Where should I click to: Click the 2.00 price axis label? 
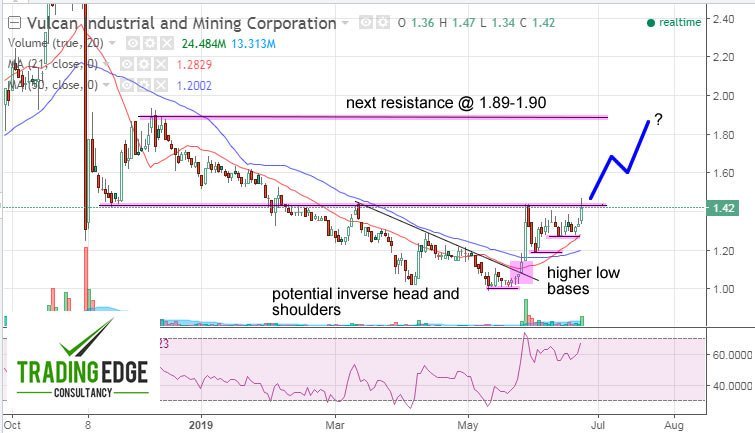click(724, 96)
